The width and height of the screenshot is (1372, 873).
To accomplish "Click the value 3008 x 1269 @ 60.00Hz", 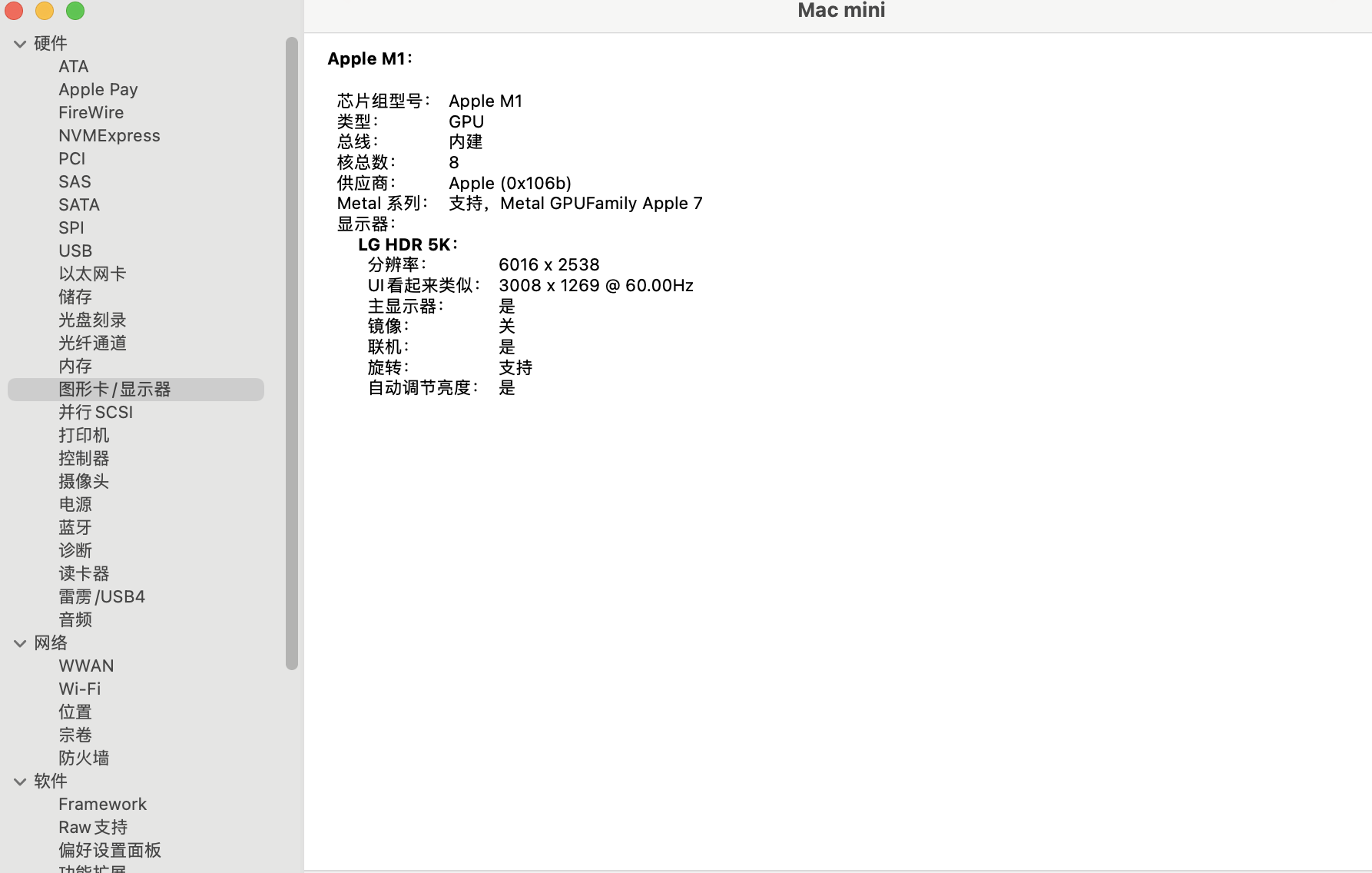I will click(596, 286).
